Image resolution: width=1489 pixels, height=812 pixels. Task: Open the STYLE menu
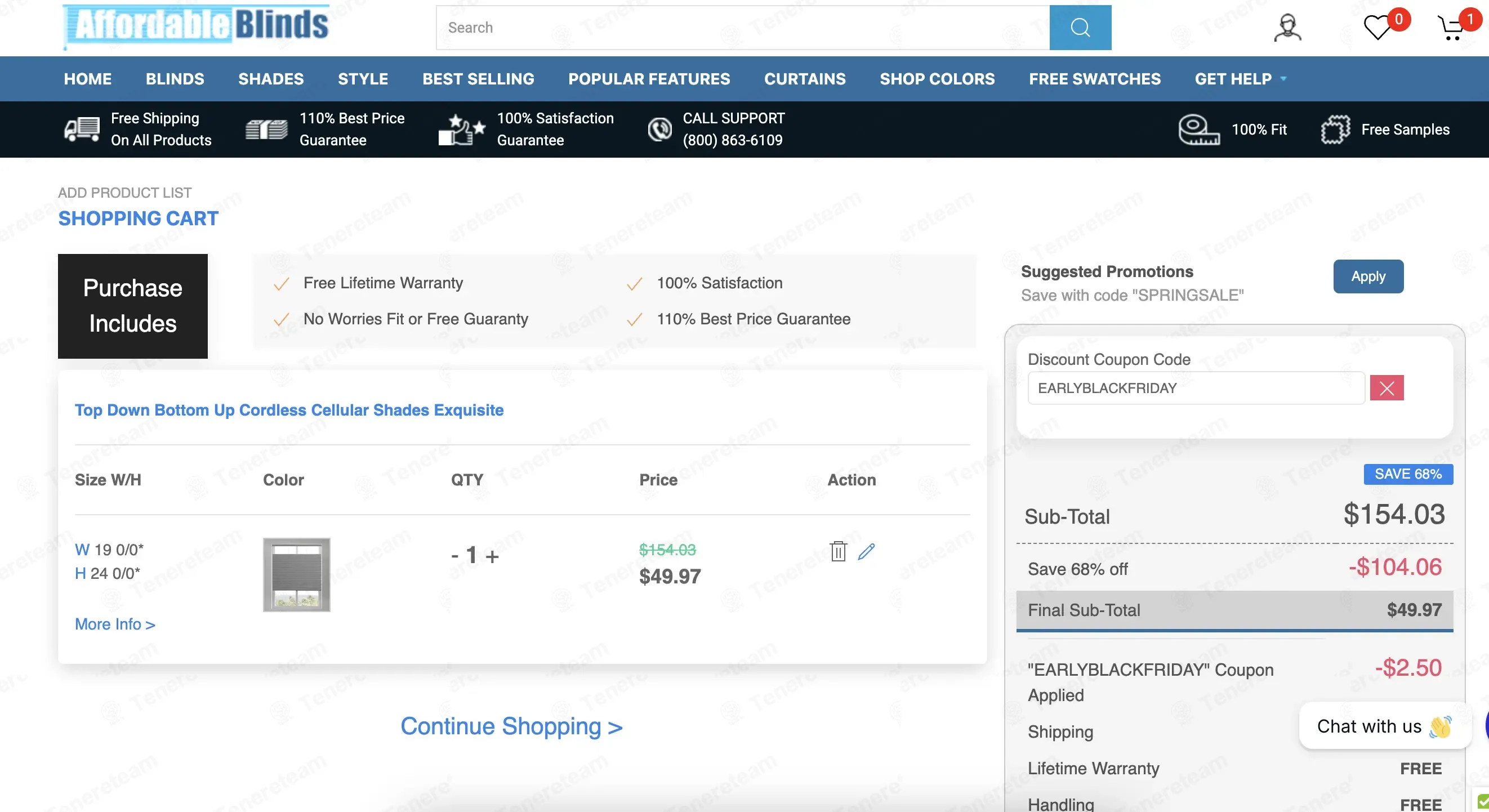tap(363, 79)
